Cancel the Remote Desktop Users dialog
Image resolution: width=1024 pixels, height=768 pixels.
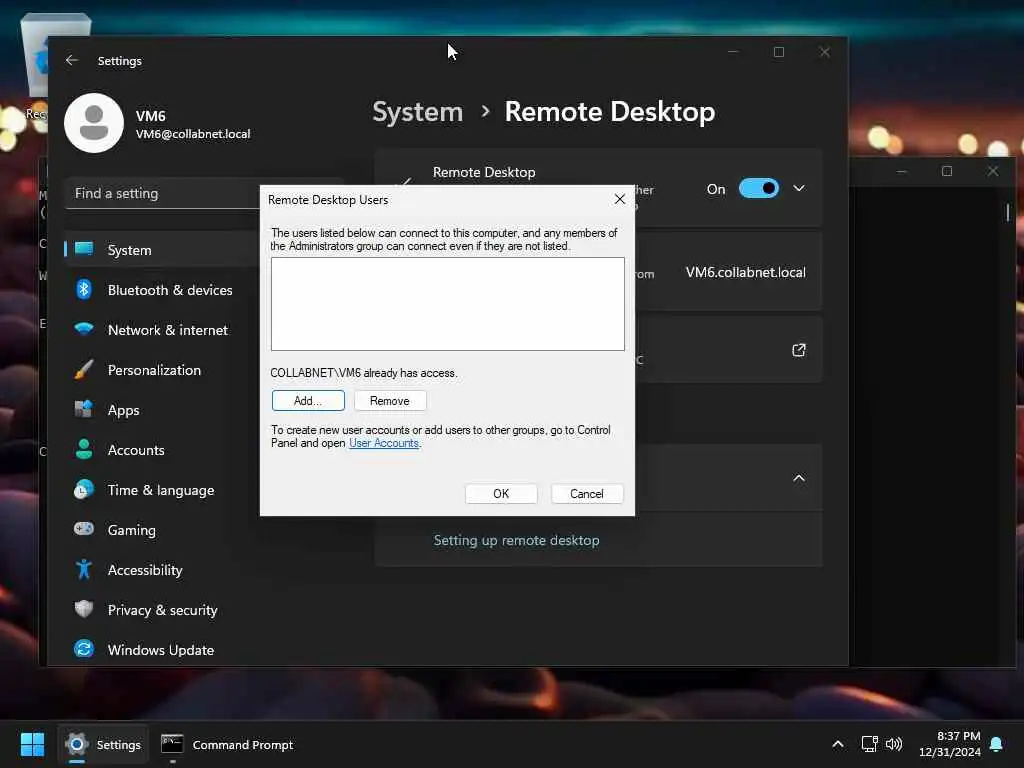click(586, 494)
